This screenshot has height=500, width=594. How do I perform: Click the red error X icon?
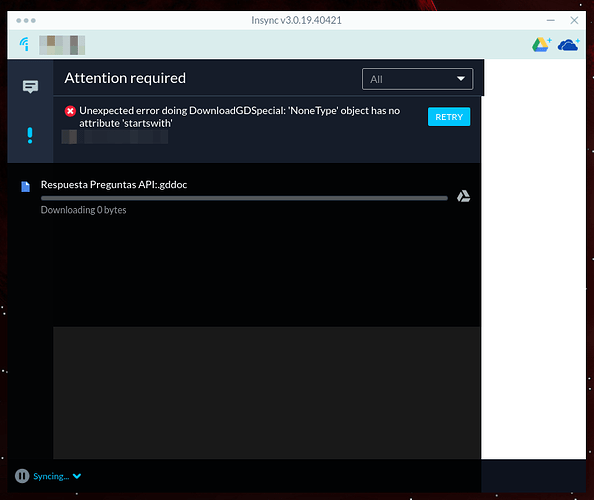pyautogui.click(x=70, y=111)
